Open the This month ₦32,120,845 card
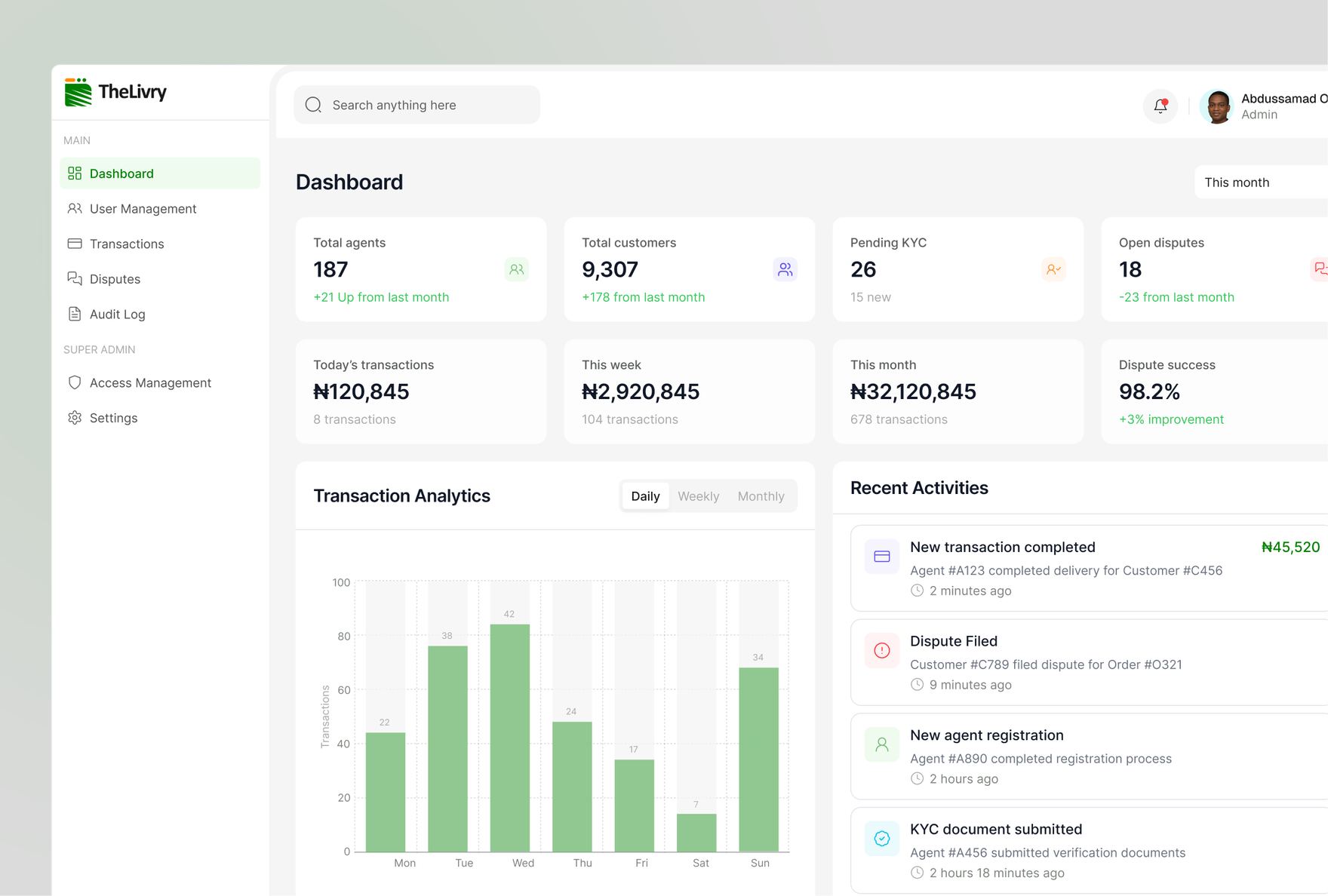The height and width of the screenshot is (896, 1328). coord(958,391)
